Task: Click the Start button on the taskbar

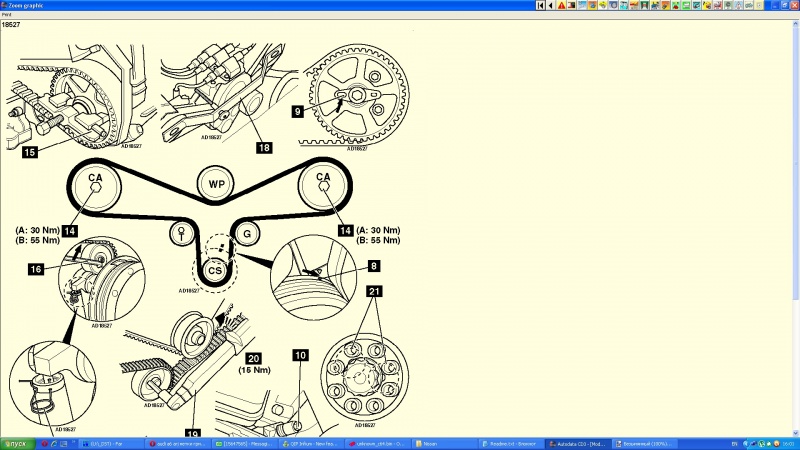Action: (15, 443)
